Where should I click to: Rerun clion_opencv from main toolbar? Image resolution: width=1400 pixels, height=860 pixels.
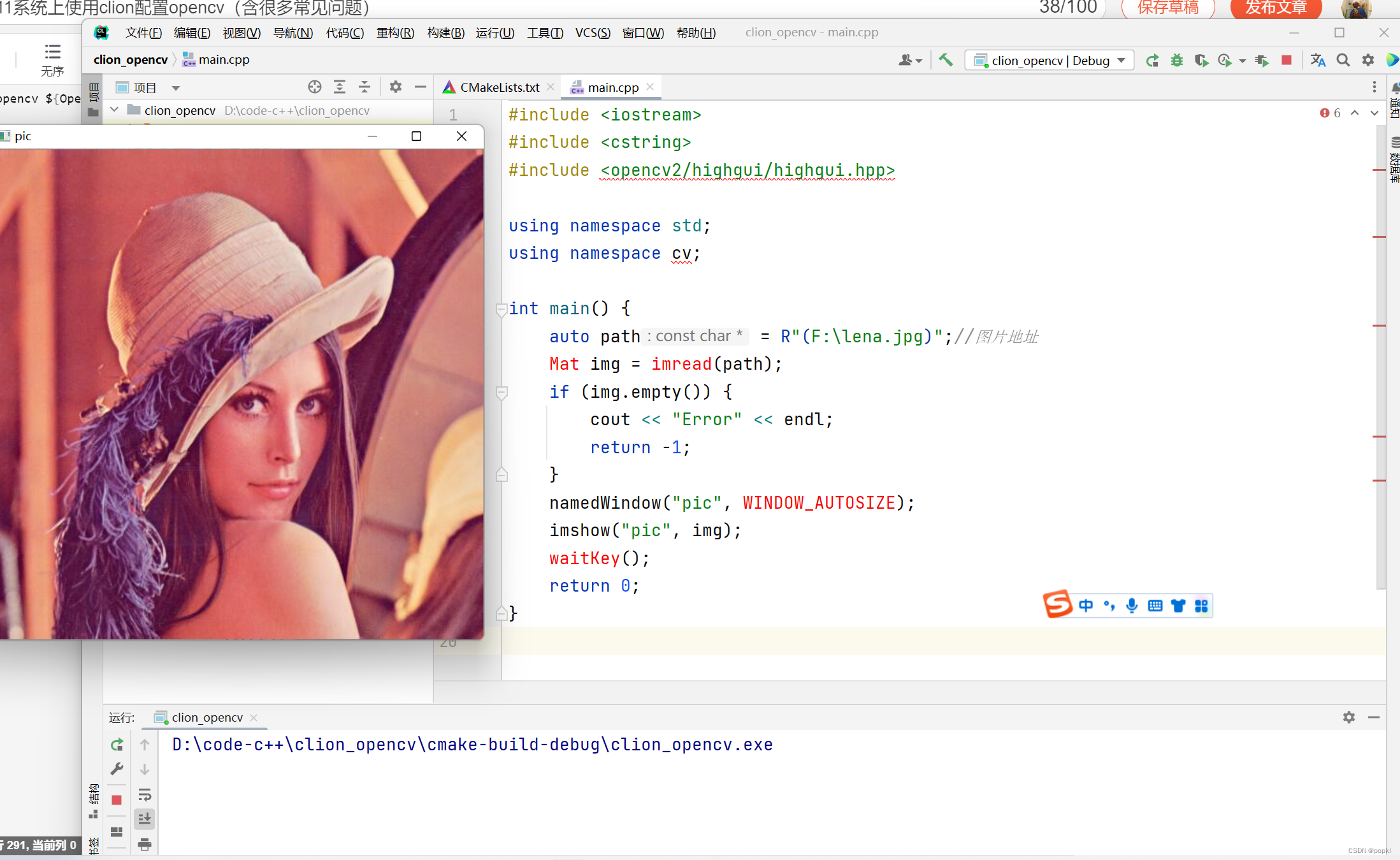coord(1151,60)
